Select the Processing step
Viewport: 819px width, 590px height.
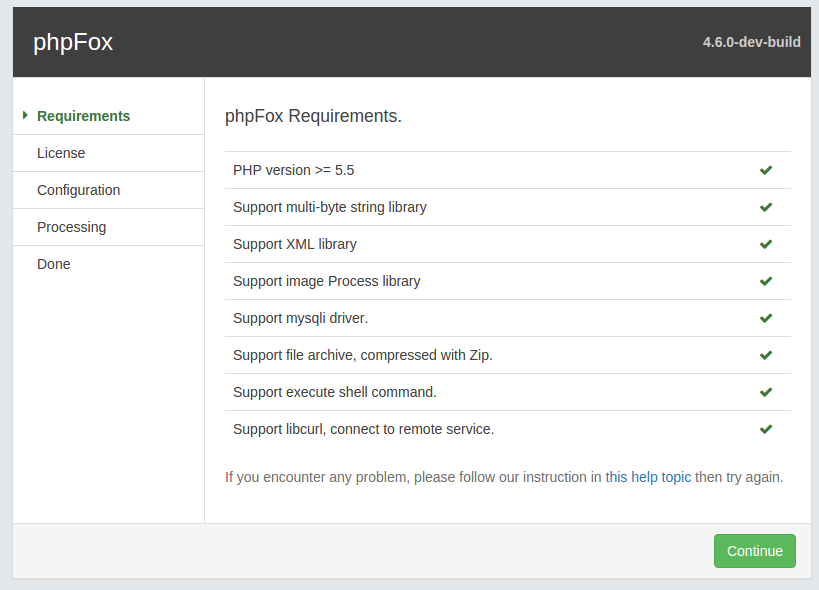click(x=72, y=227)
